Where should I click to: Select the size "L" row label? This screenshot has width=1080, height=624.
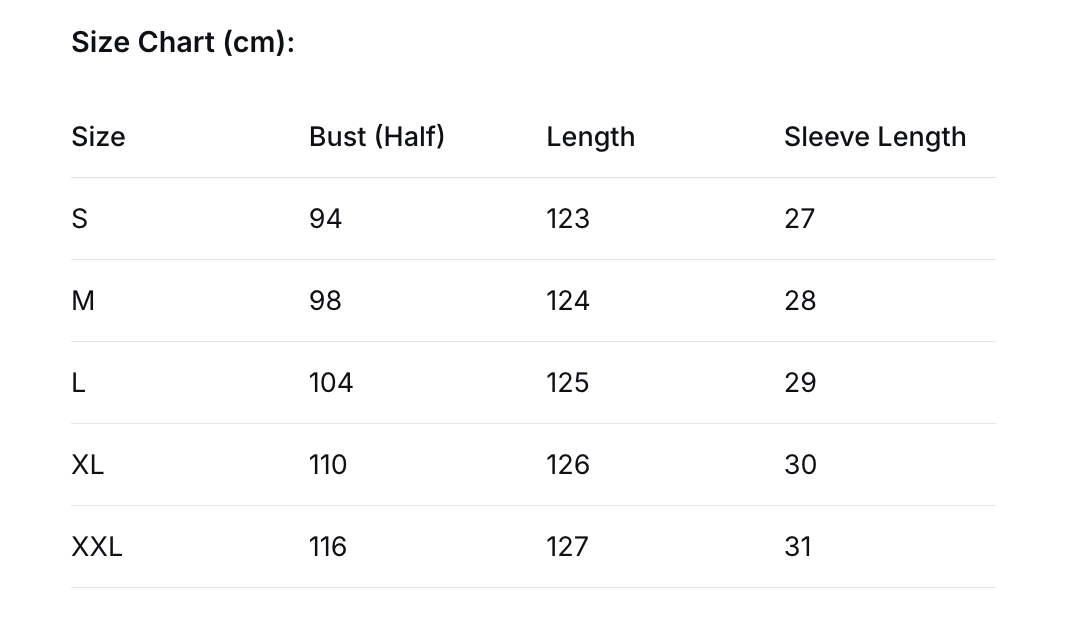[x=79, y=383]
